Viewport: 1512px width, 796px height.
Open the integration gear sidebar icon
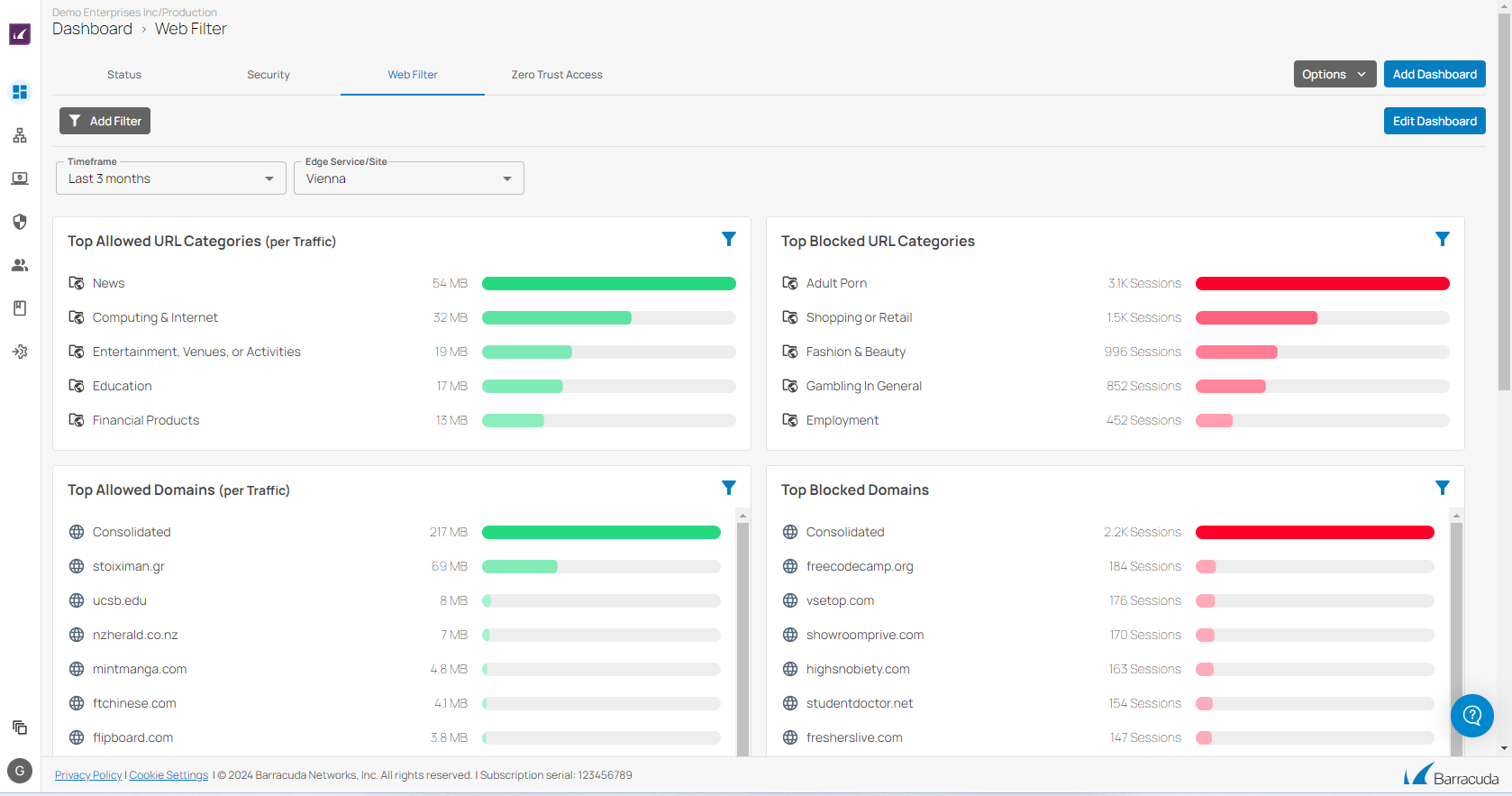pyautogui.click(x=20, y=352)
